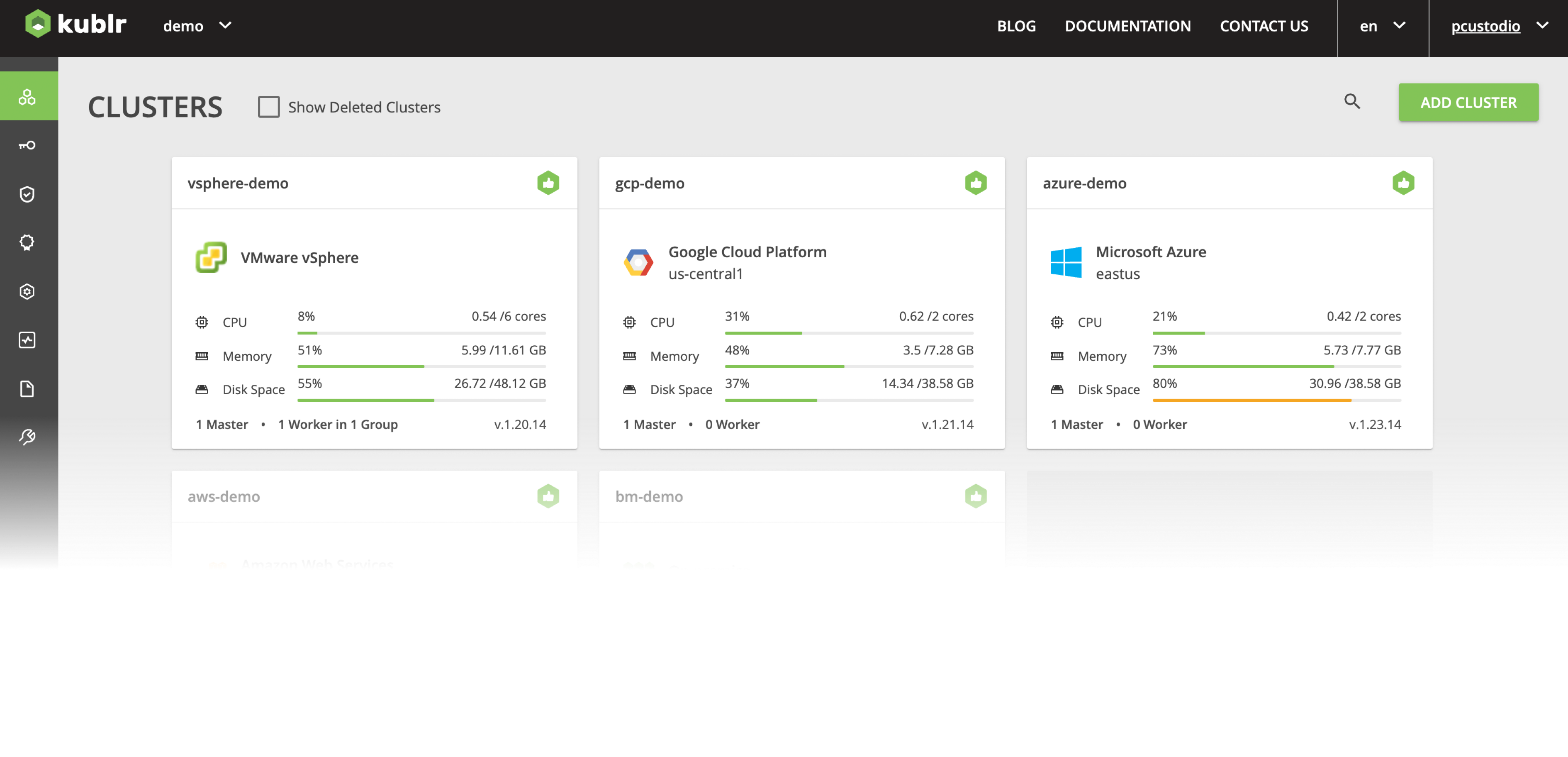This screenshot has height=757, width=1568.
Task: Click the Google Cloud Platform logo
Action: coord(638,262)
